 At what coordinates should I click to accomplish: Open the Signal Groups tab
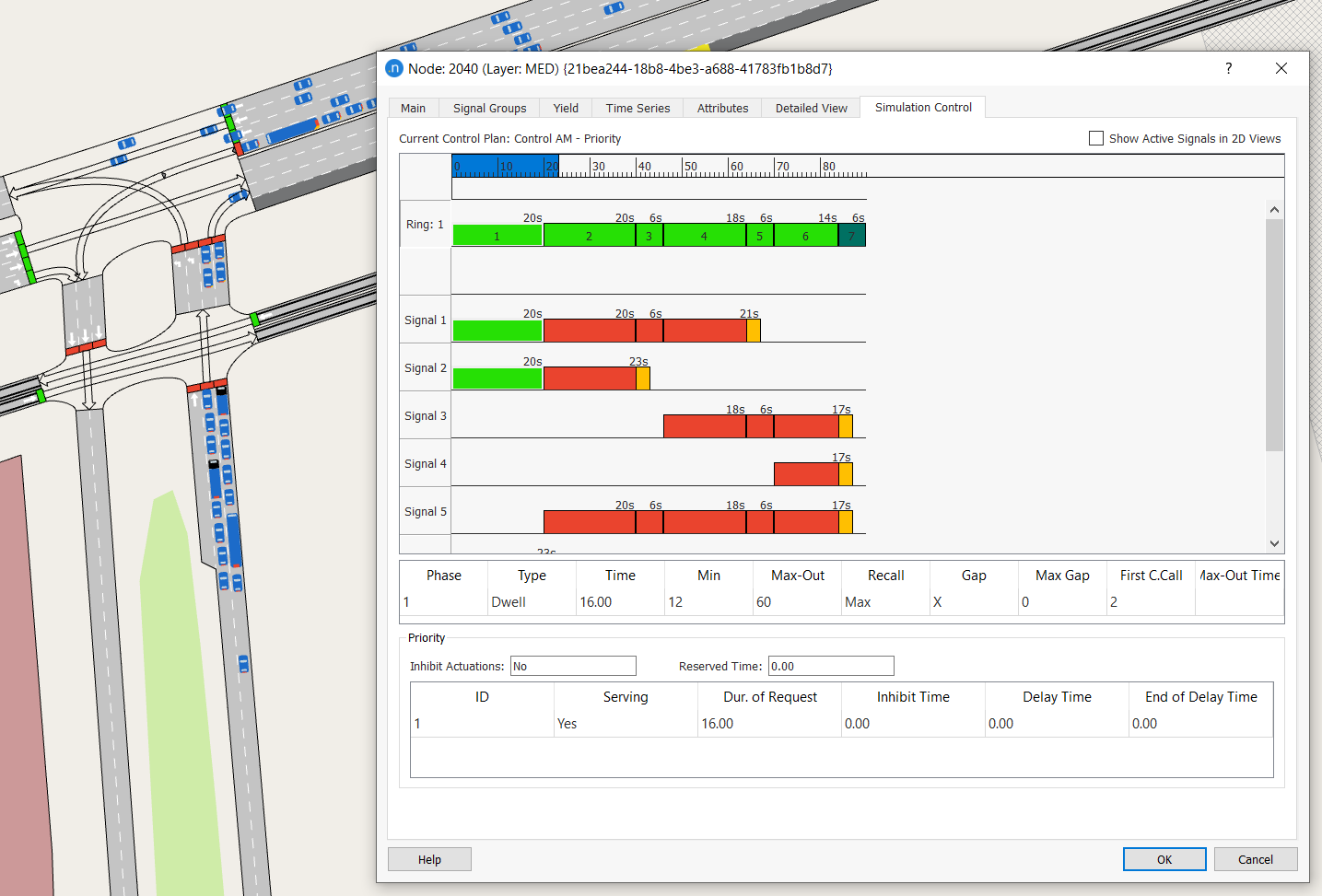(489, 108)
